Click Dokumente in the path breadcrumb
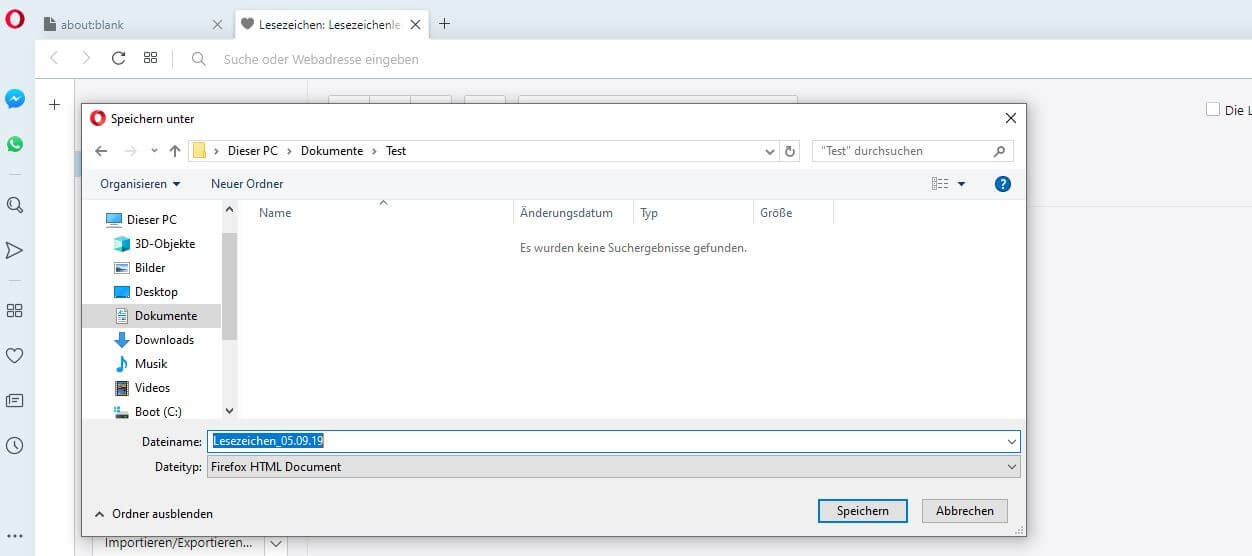 point(332,151)
